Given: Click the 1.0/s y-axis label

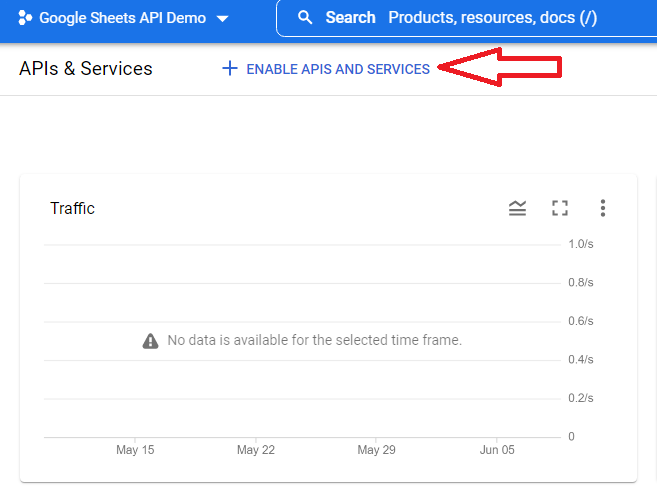Looking at the screenshot, I should (x=580, y=244).
